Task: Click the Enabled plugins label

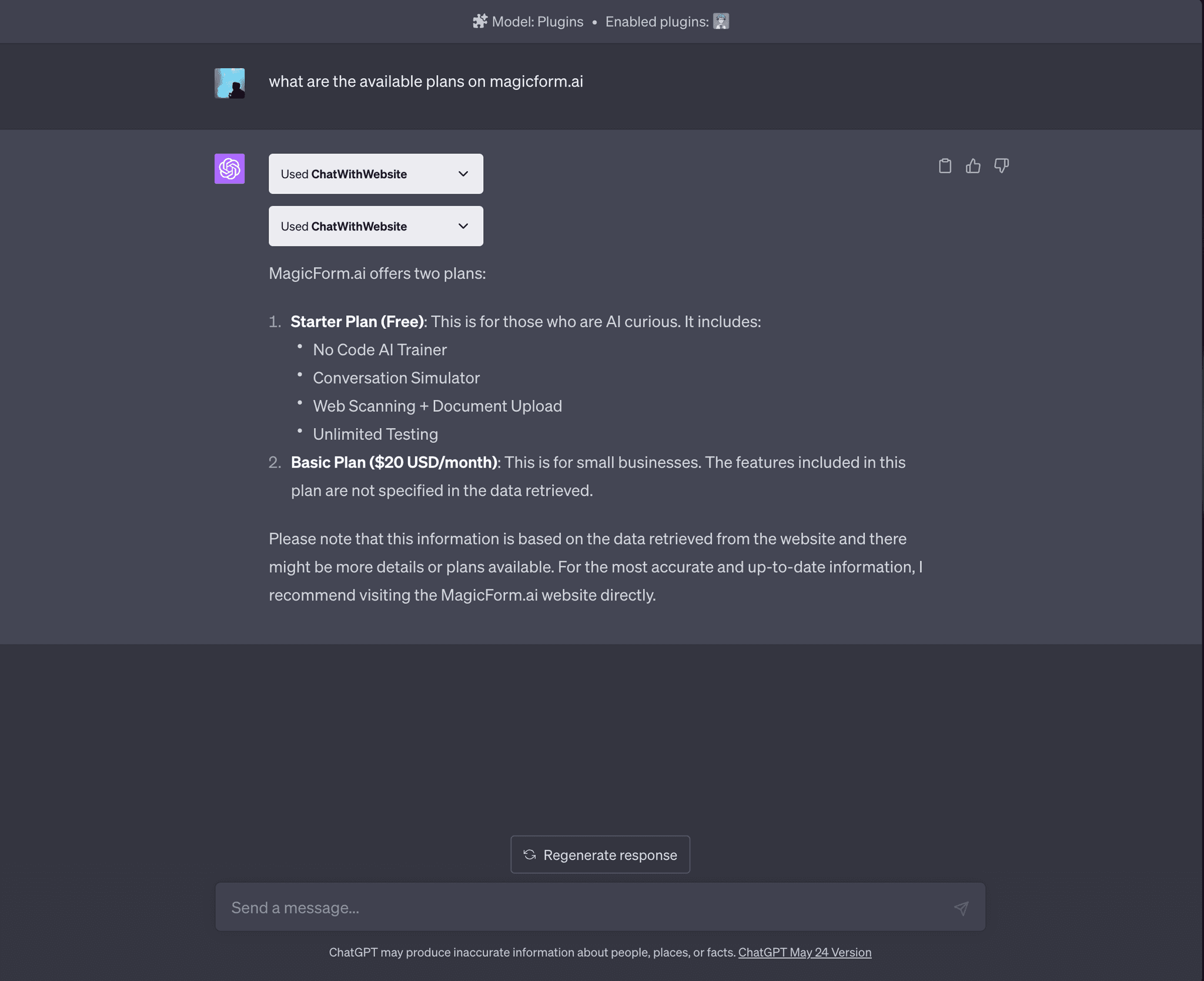Action: pyautogui.click(x=657, y=21)
